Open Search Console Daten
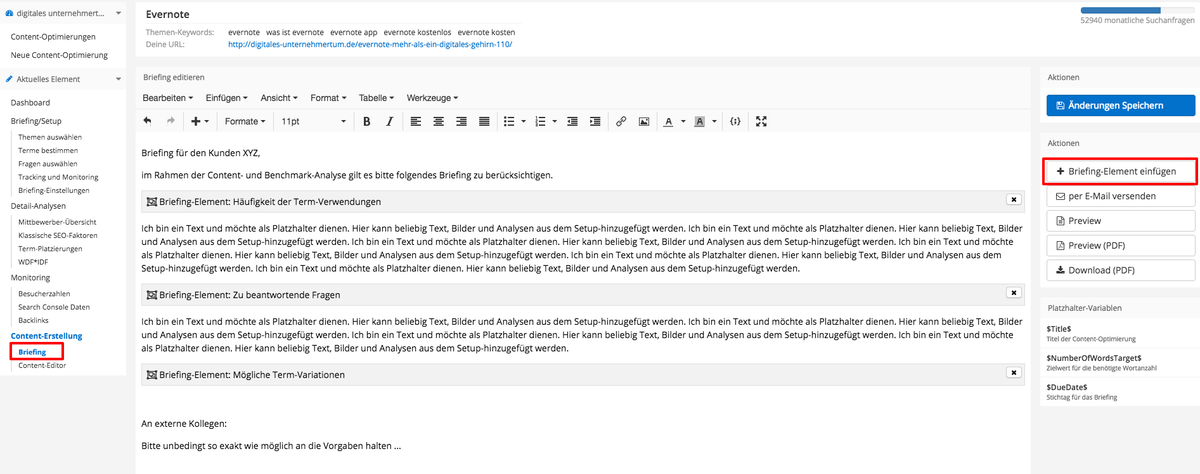 coord(54,307)
